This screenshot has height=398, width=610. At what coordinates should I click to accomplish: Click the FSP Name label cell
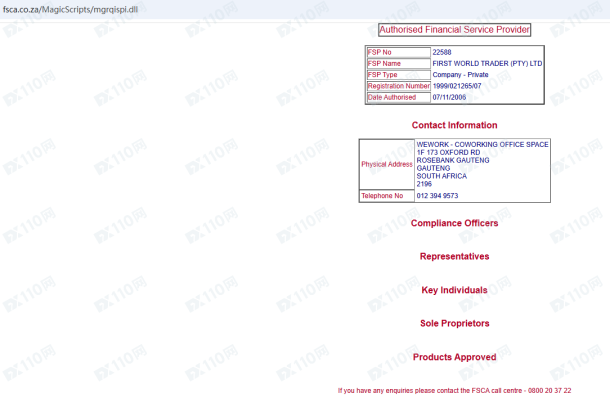click(x=398, y=63)
